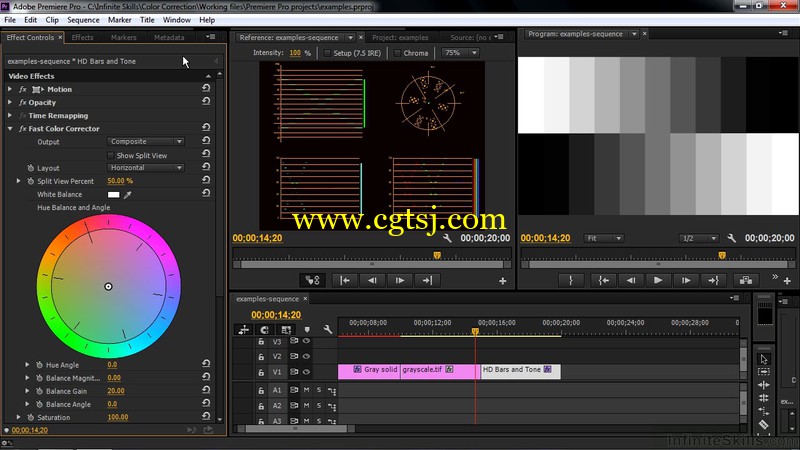Expand Split View Percent property
Image resolution: width=800 pixels, height=450 pixels.
coord(18,181)
